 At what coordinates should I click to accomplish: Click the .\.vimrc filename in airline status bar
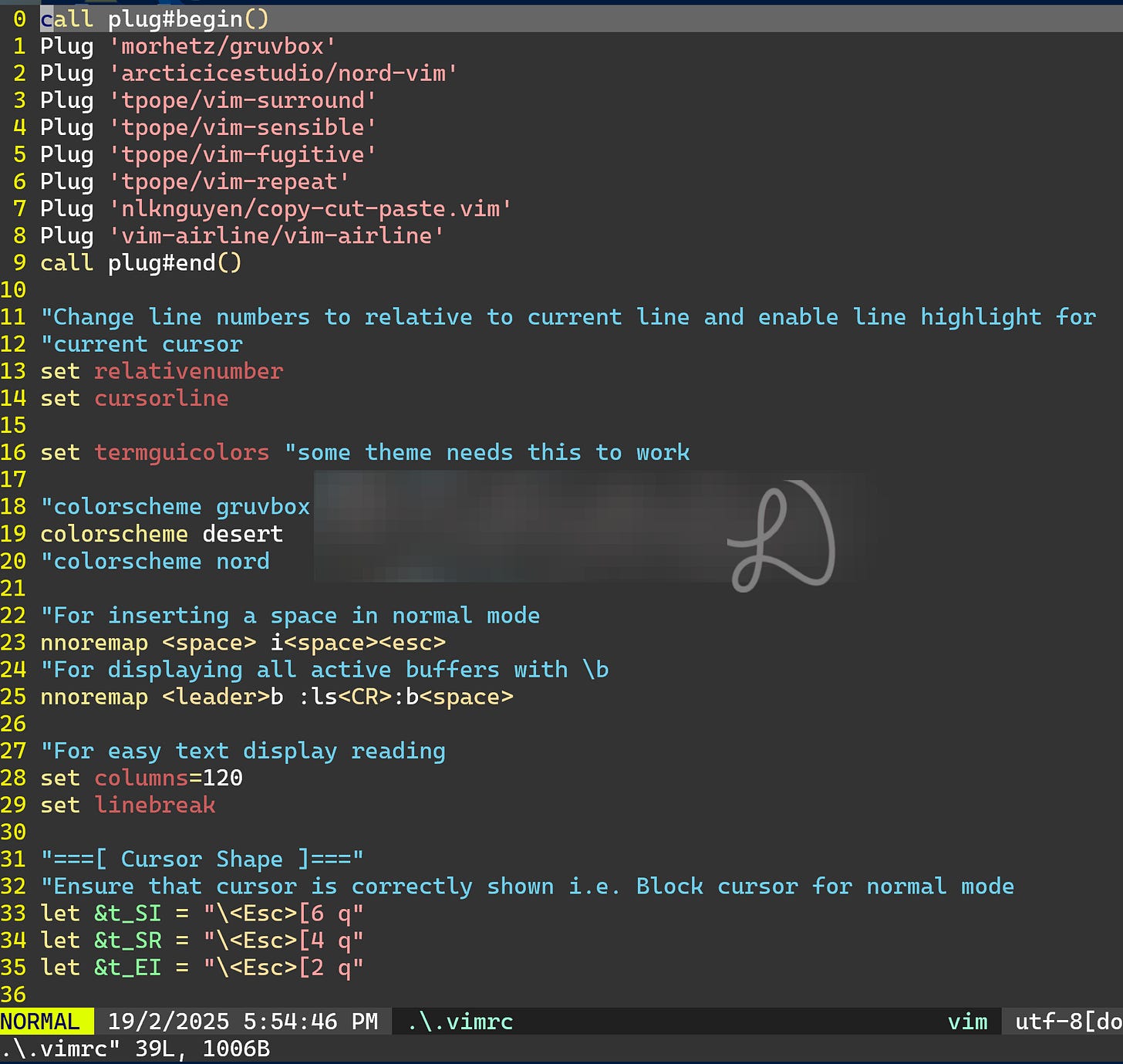point(460,1022)
